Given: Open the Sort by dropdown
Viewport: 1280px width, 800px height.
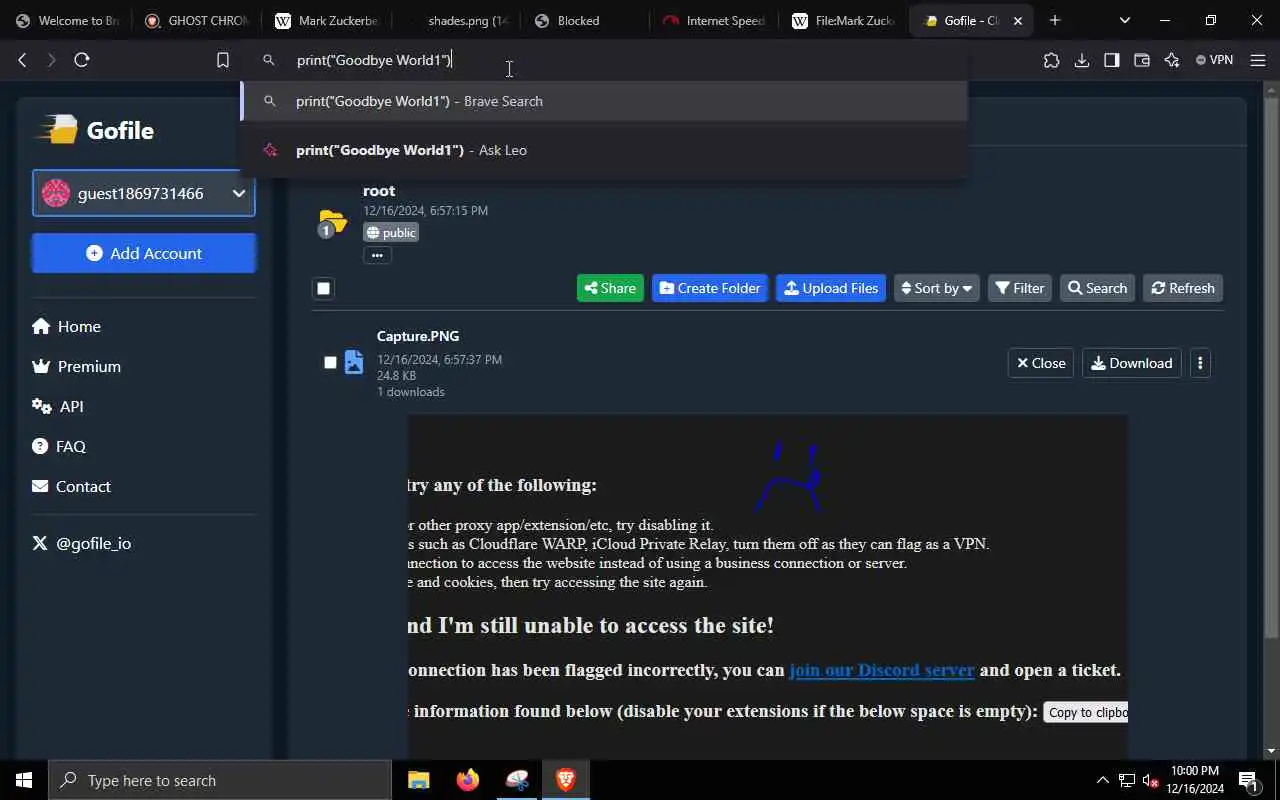Looking at the screenshot, I should click(937, 288).
